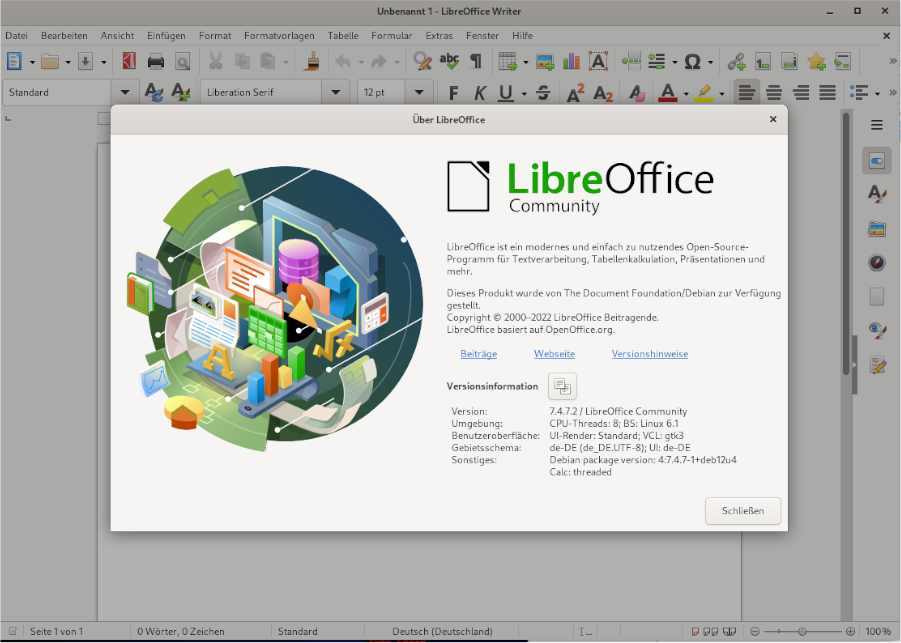
Task: Close the Über LibreOffice dialog
Action: 773,119
